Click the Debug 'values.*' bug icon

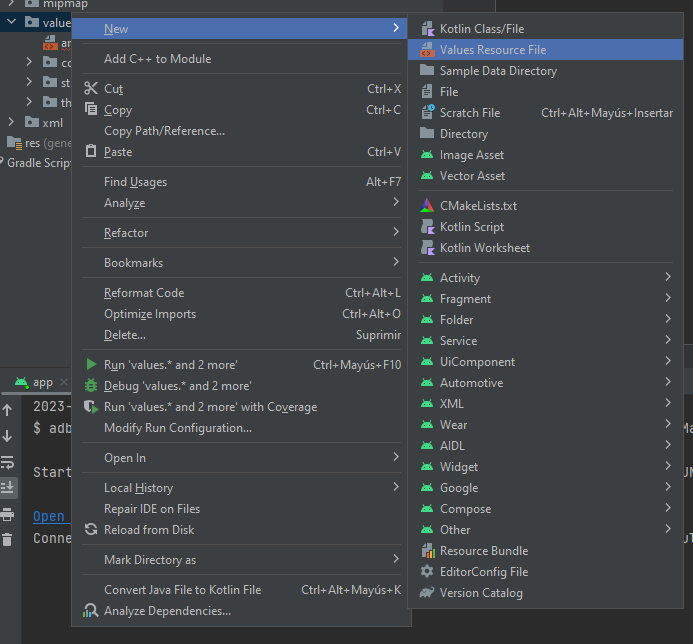tap(91, 386)
